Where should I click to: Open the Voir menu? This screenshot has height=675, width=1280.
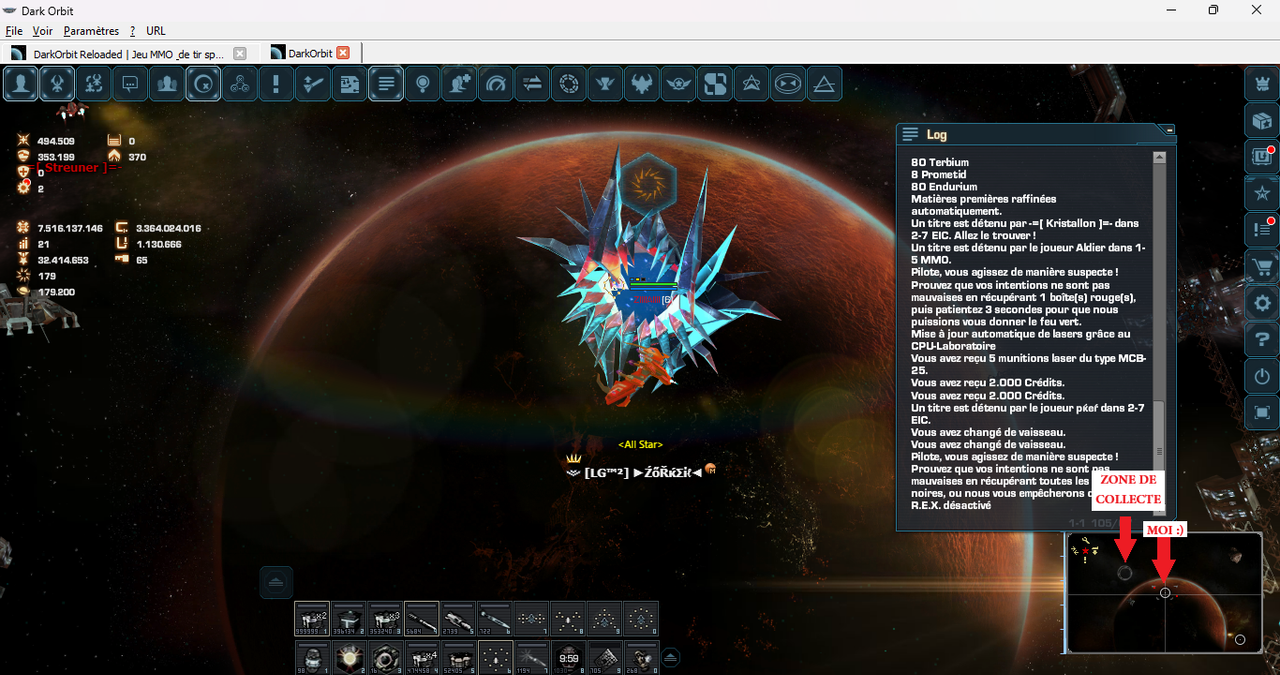click(x=42, y=31)
